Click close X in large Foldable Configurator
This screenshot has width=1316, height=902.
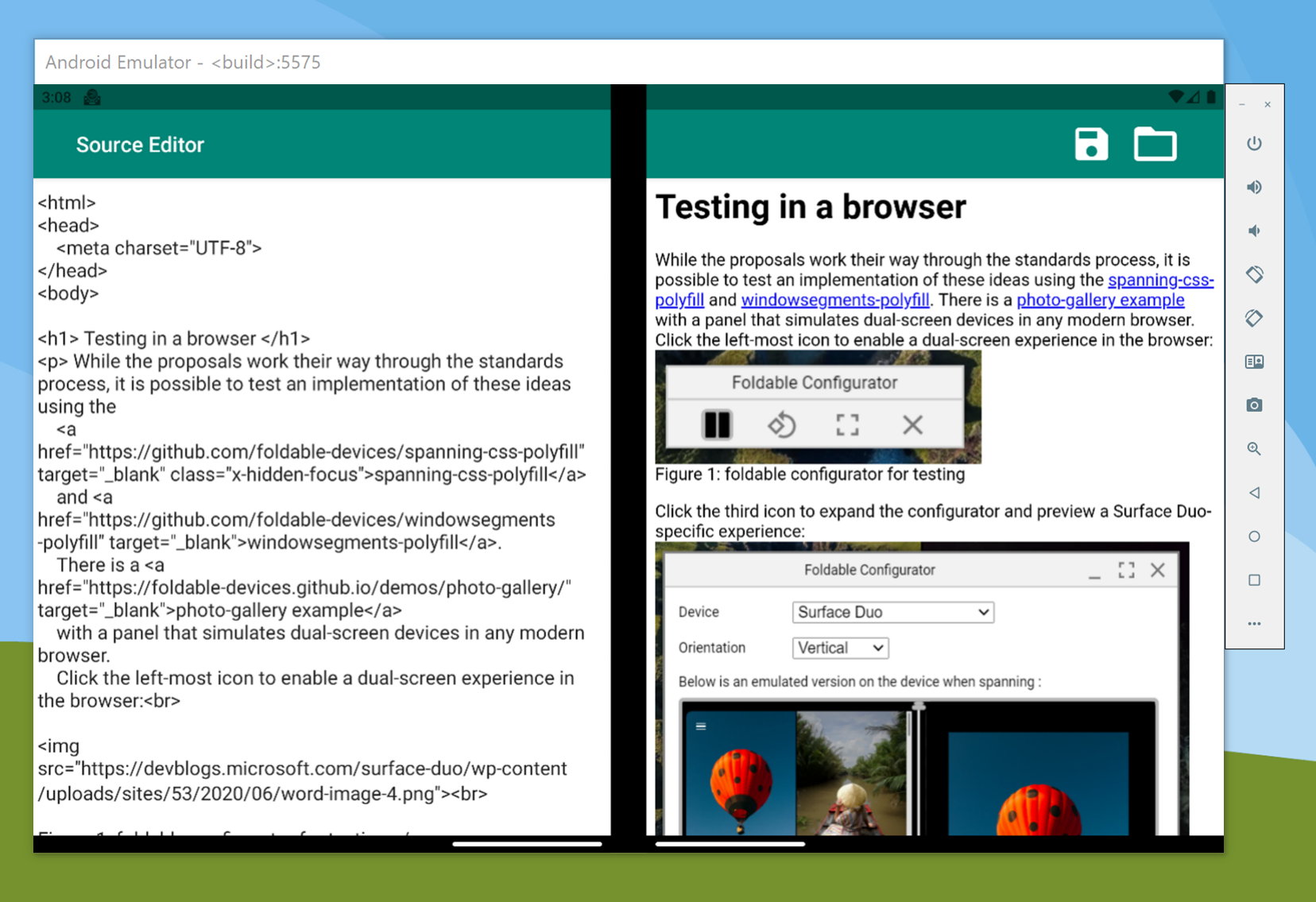(1158, 570)
